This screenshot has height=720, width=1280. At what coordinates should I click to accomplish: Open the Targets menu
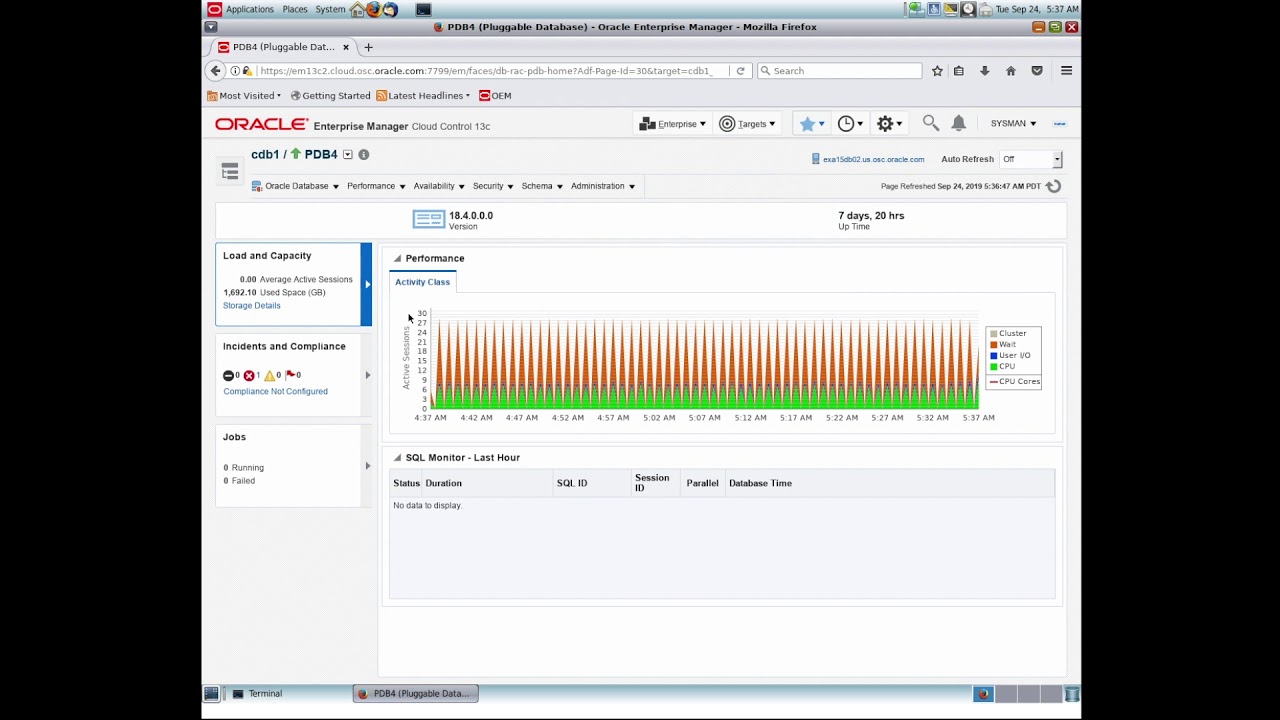[747, 124]
